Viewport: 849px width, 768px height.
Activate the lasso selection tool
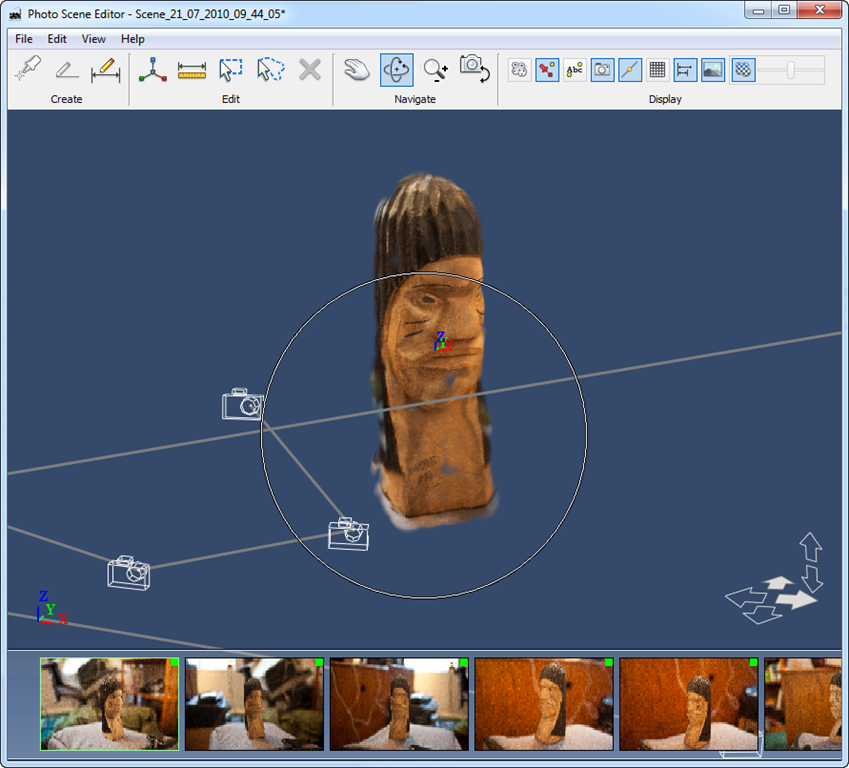pos(269,69)
